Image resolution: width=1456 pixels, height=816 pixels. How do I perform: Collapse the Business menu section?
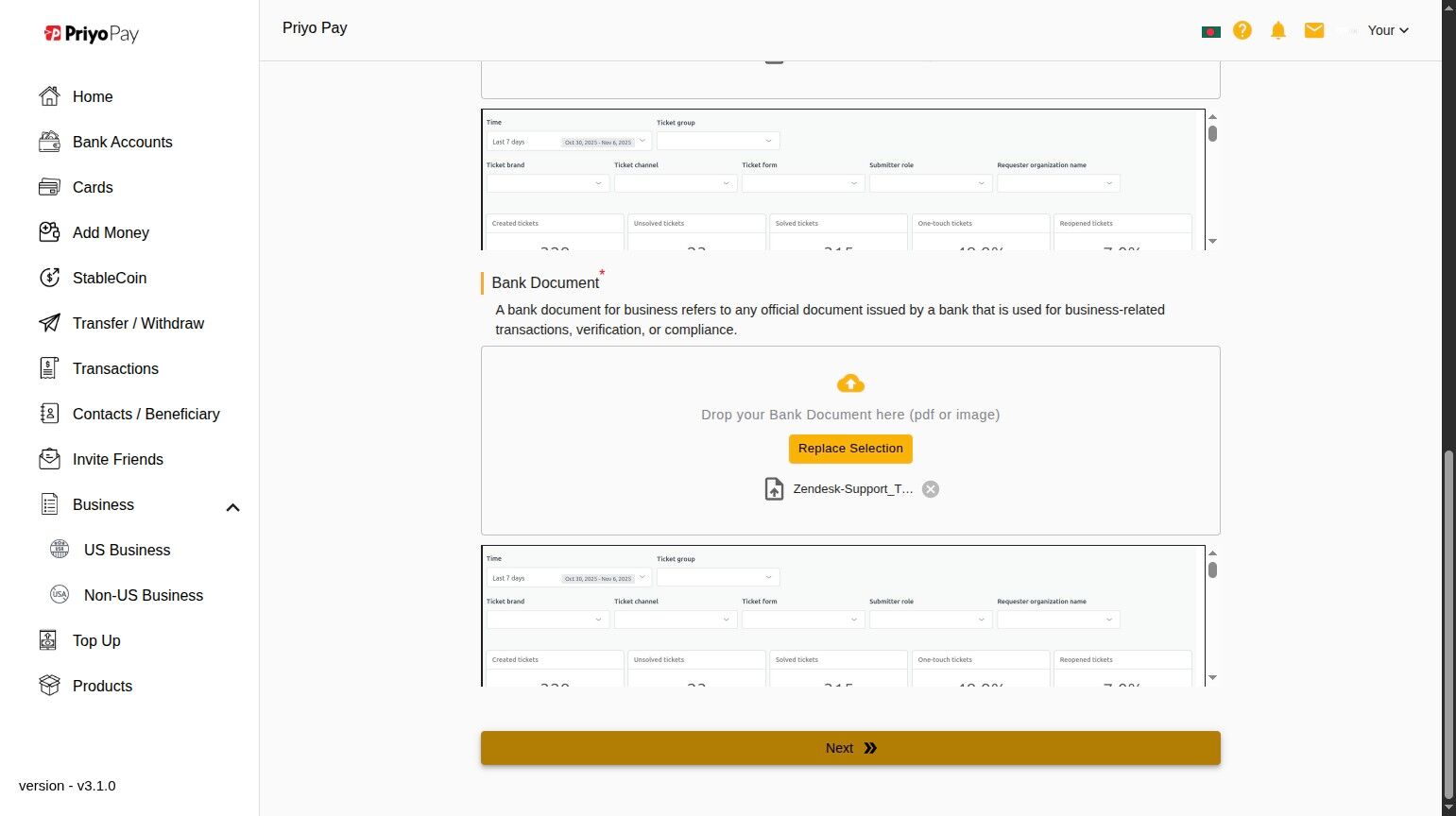click(x=232, y=507)
